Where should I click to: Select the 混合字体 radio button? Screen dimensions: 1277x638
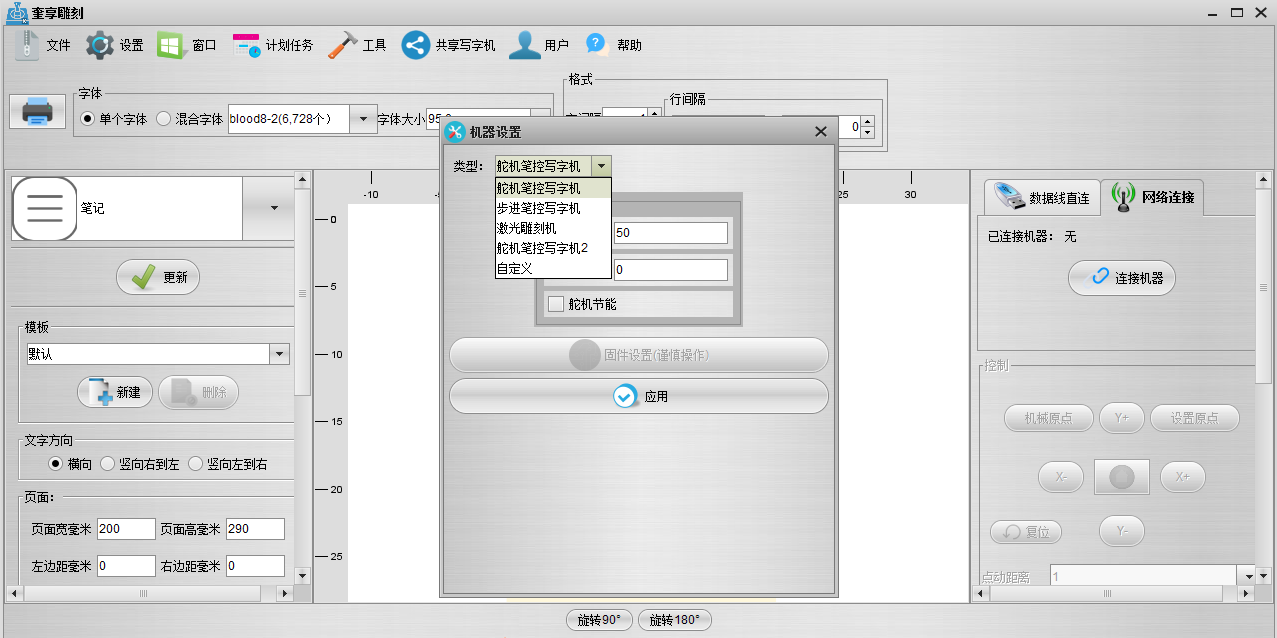(x=164, y=119)
